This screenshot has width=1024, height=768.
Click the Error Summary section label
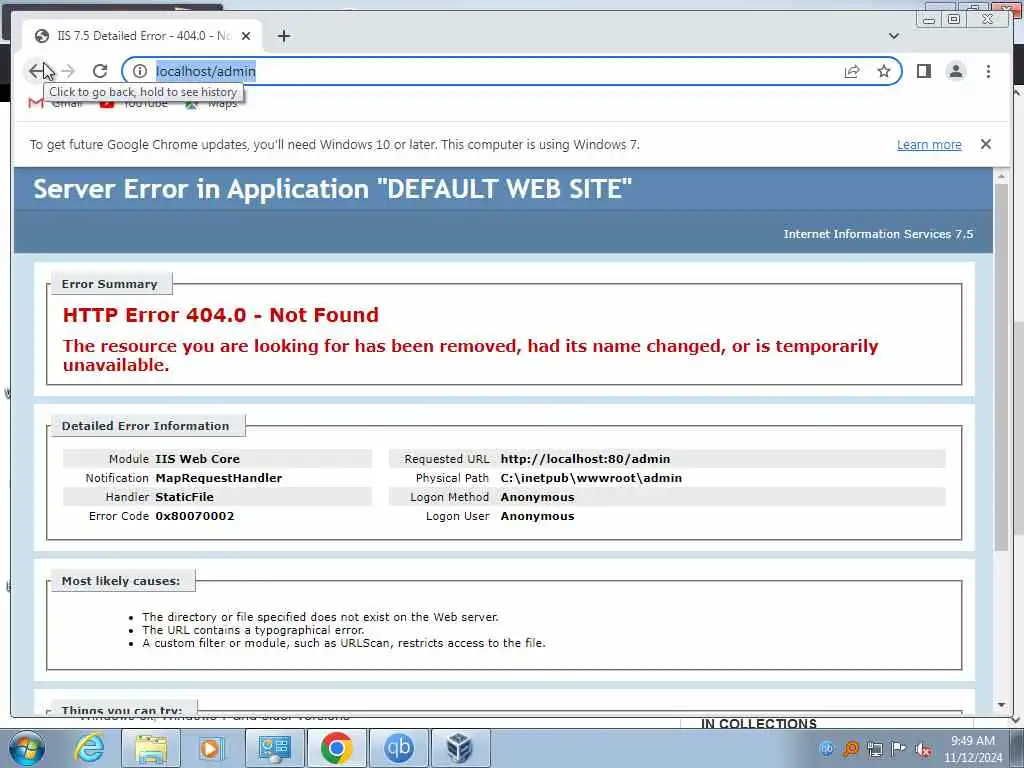(110, 284)
